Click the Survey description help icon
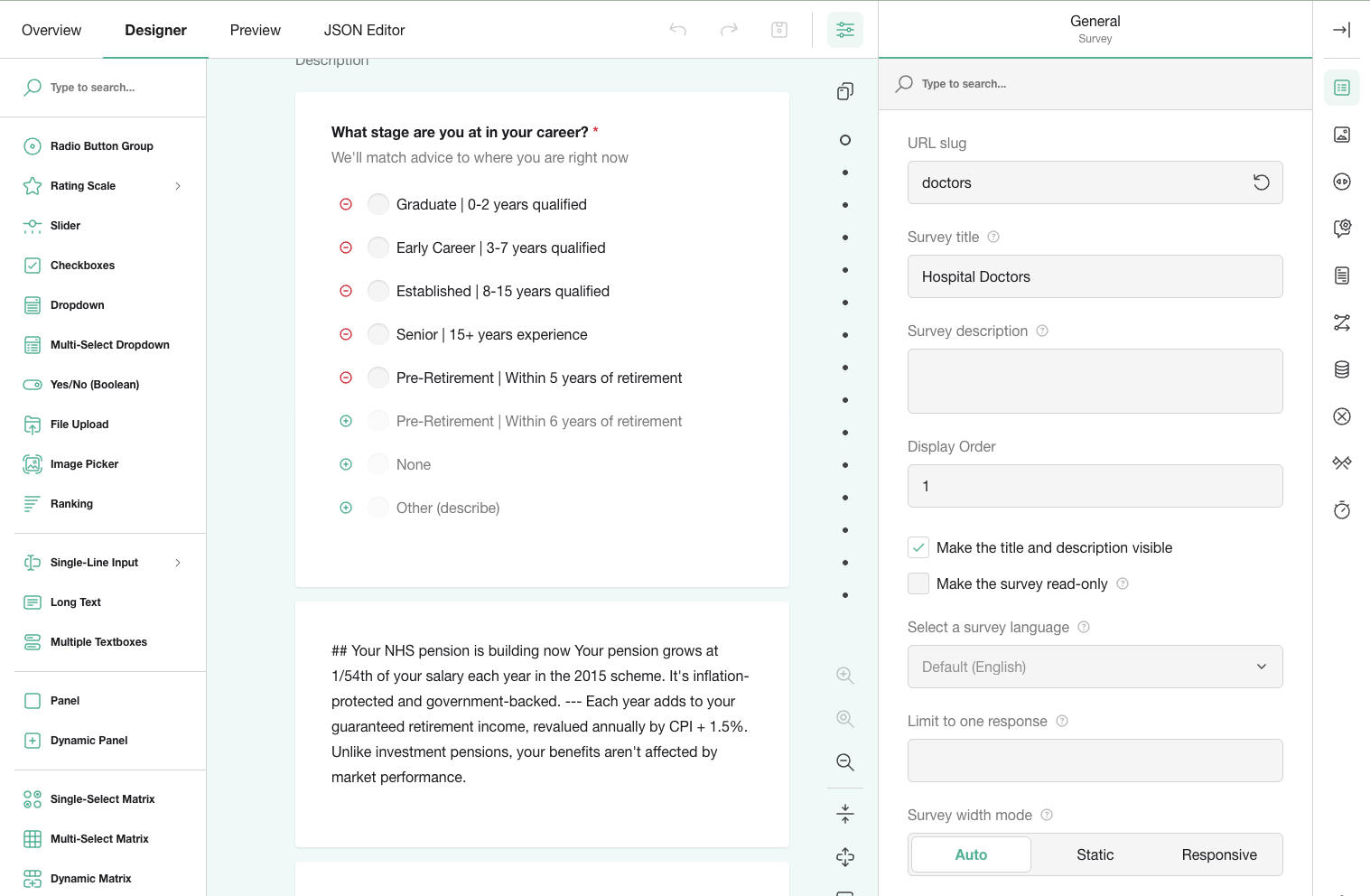Viewport: 1370px width, 896px height. tap(1042, 331)
